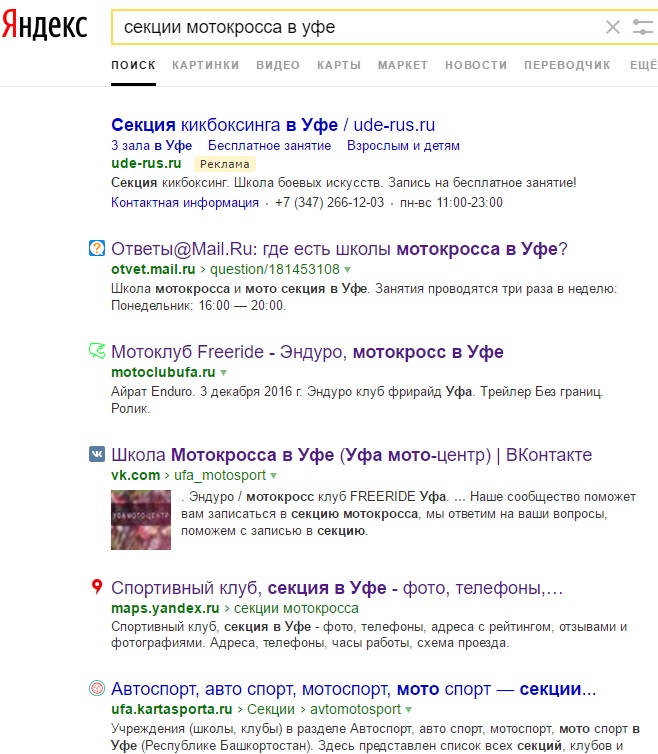
Task: Open the Новости tab
Action: [476, 65]
